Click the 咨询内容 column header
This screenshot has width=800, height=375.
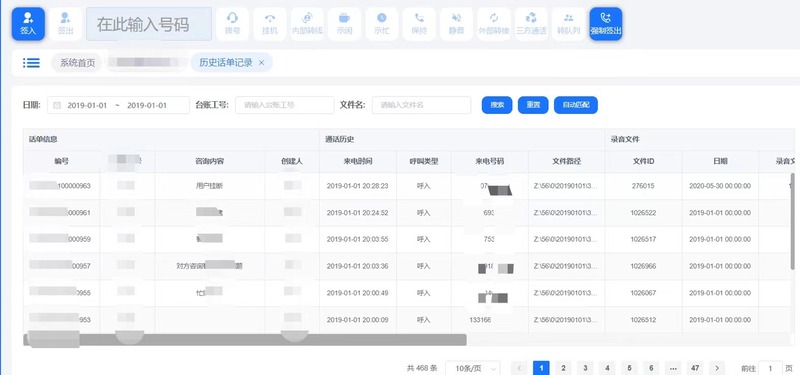click(210, 161)
